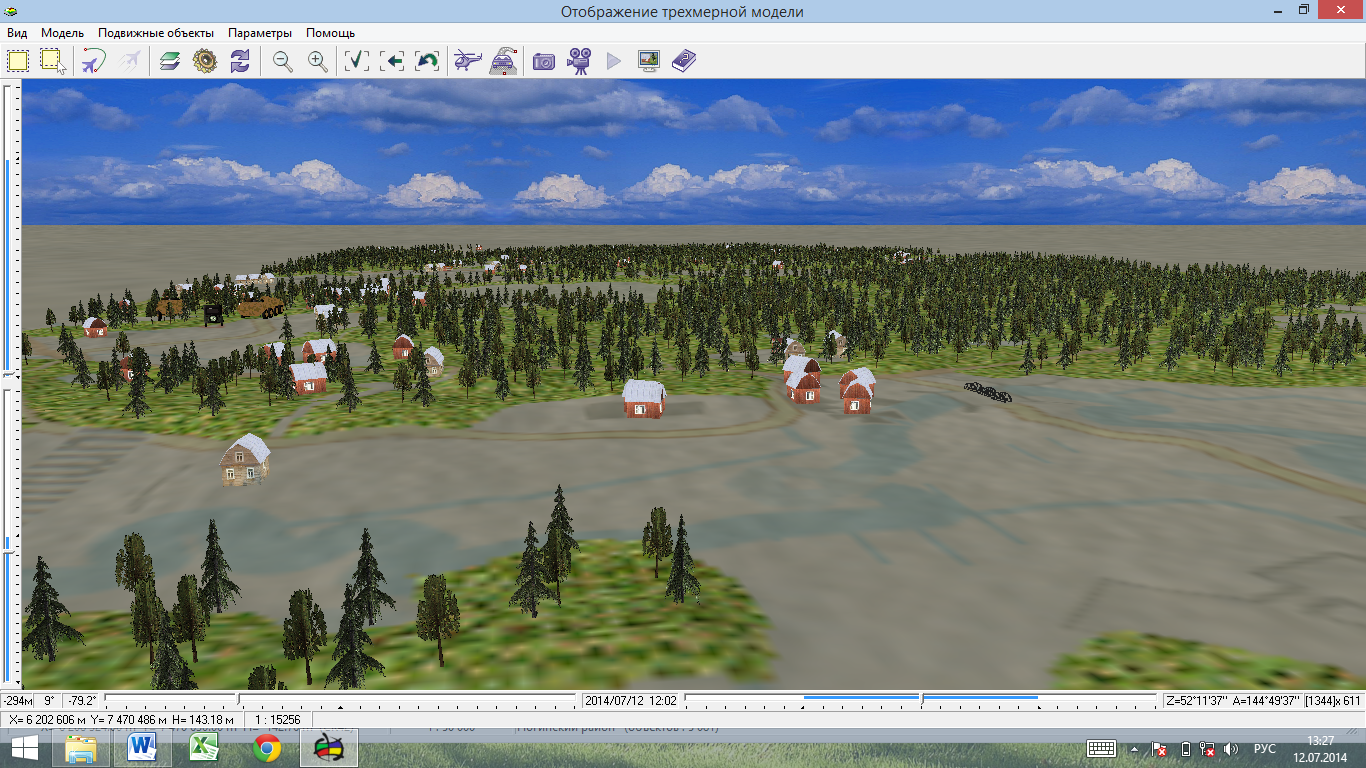Open the Помощь menu
Image resolution: width=1366 pixels, height=768 pixels.
coord(331,33)
